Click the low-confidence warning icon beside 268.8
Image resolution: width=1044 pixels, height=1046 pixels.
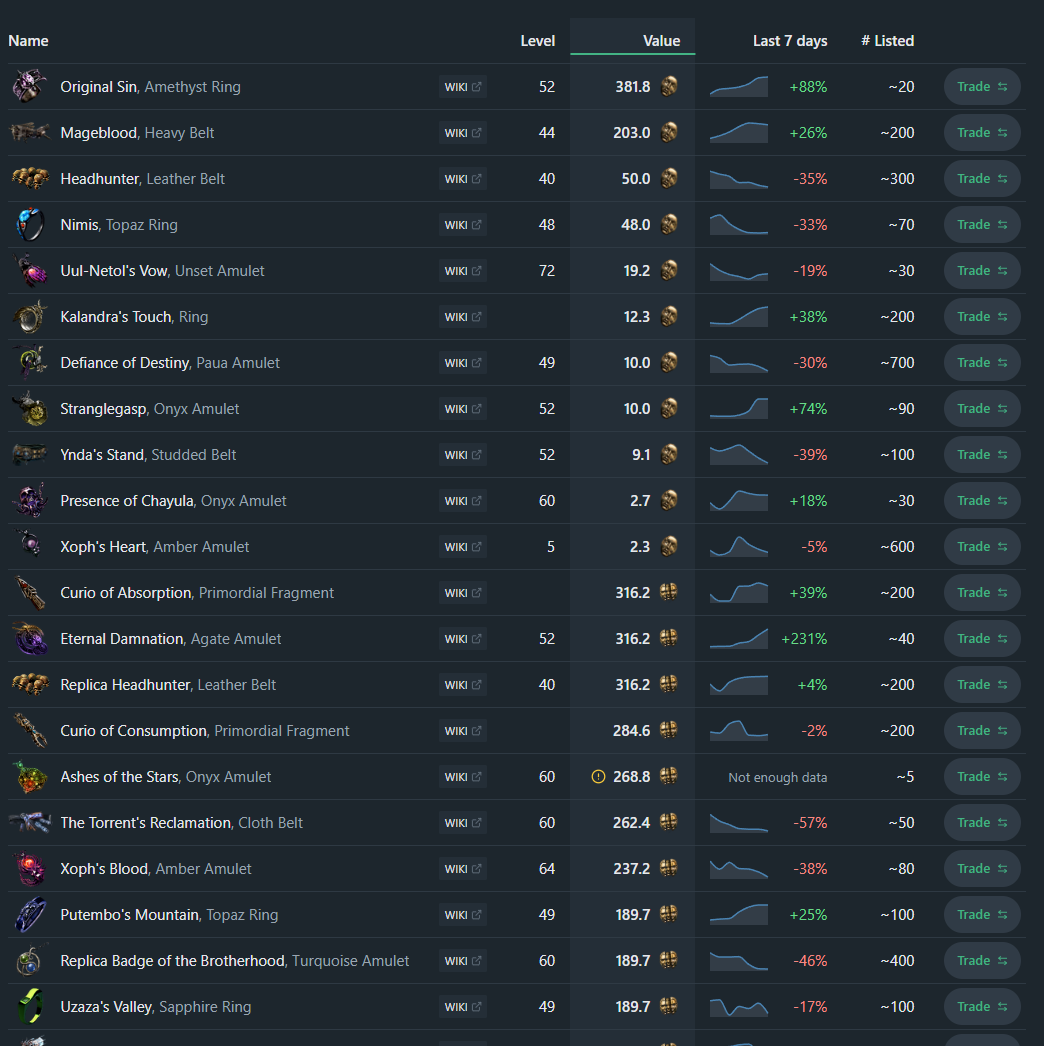click(x=598, y=777)
